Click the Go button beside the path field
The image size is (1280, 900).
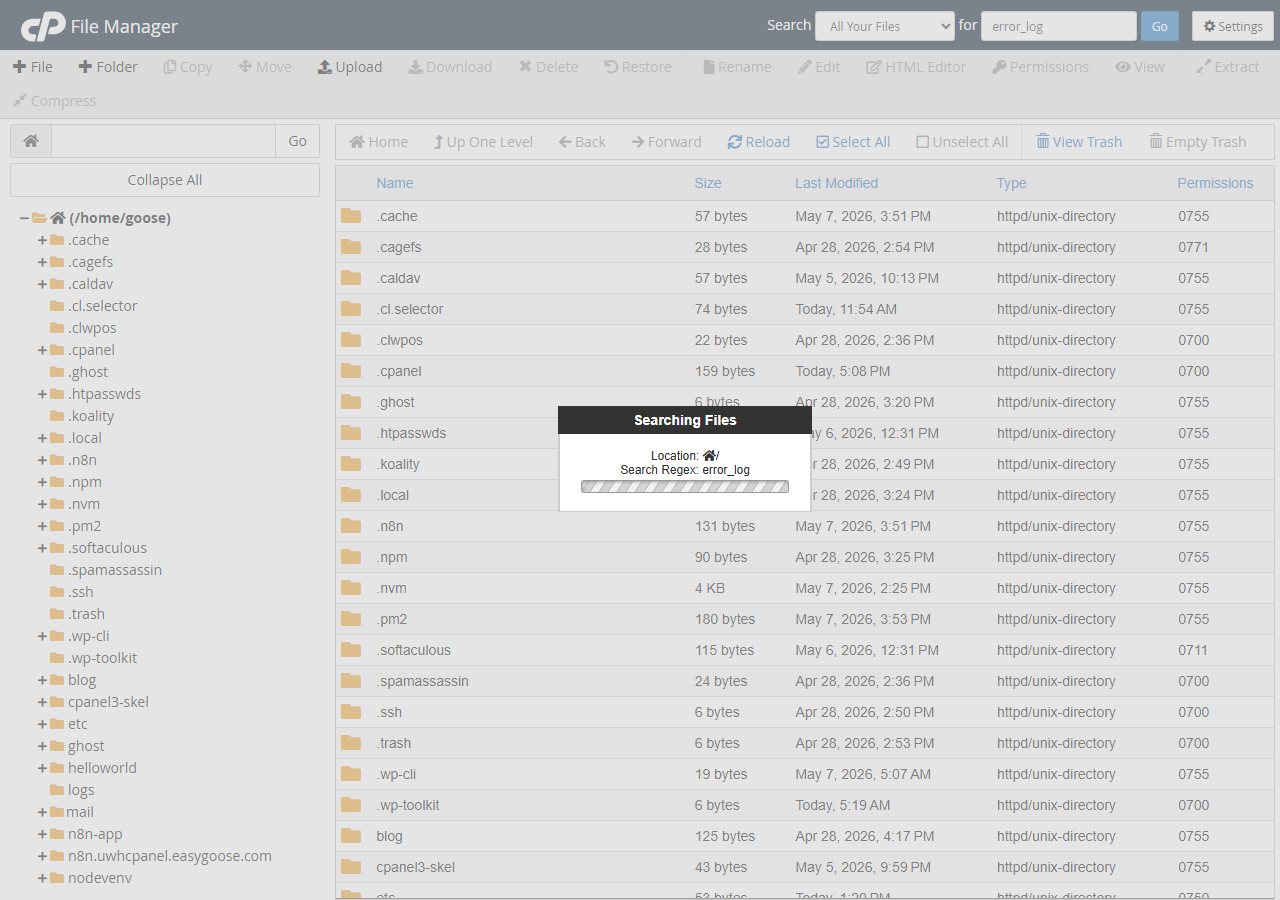[x=297, y=141]
